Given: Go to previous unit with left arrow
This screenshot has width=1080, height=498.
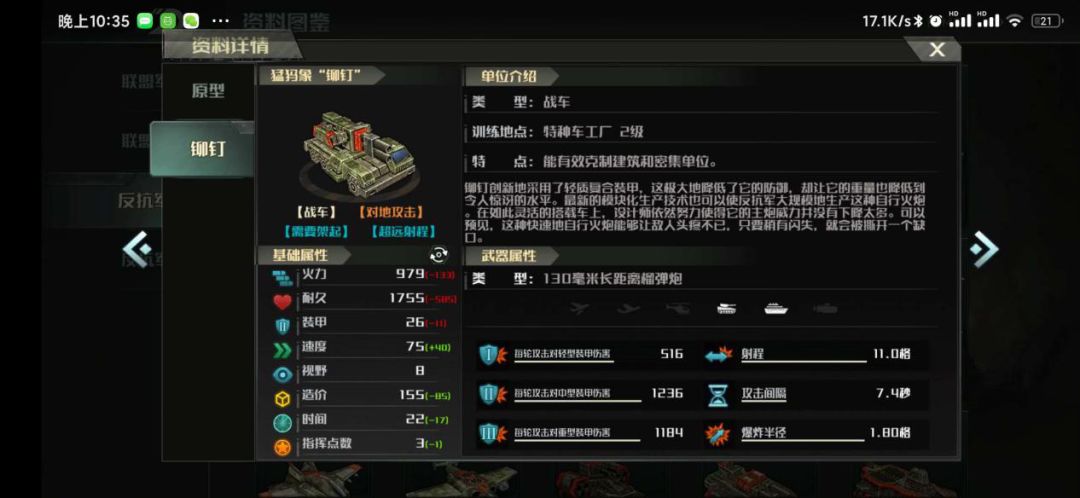Looking at the screenshot, I should [137, 249].
